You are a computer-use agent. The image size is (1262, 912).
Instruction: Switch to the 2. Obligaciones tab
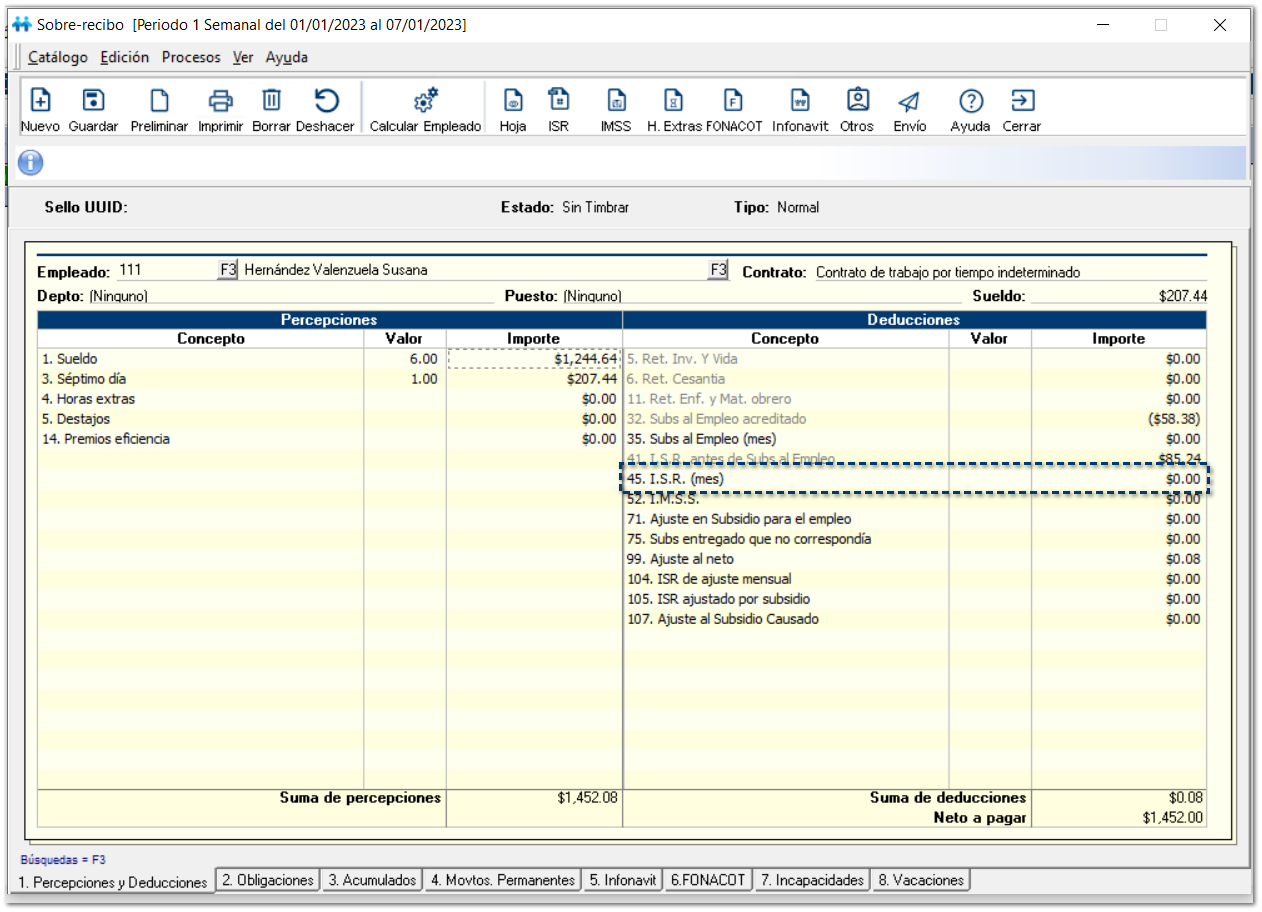267,880
